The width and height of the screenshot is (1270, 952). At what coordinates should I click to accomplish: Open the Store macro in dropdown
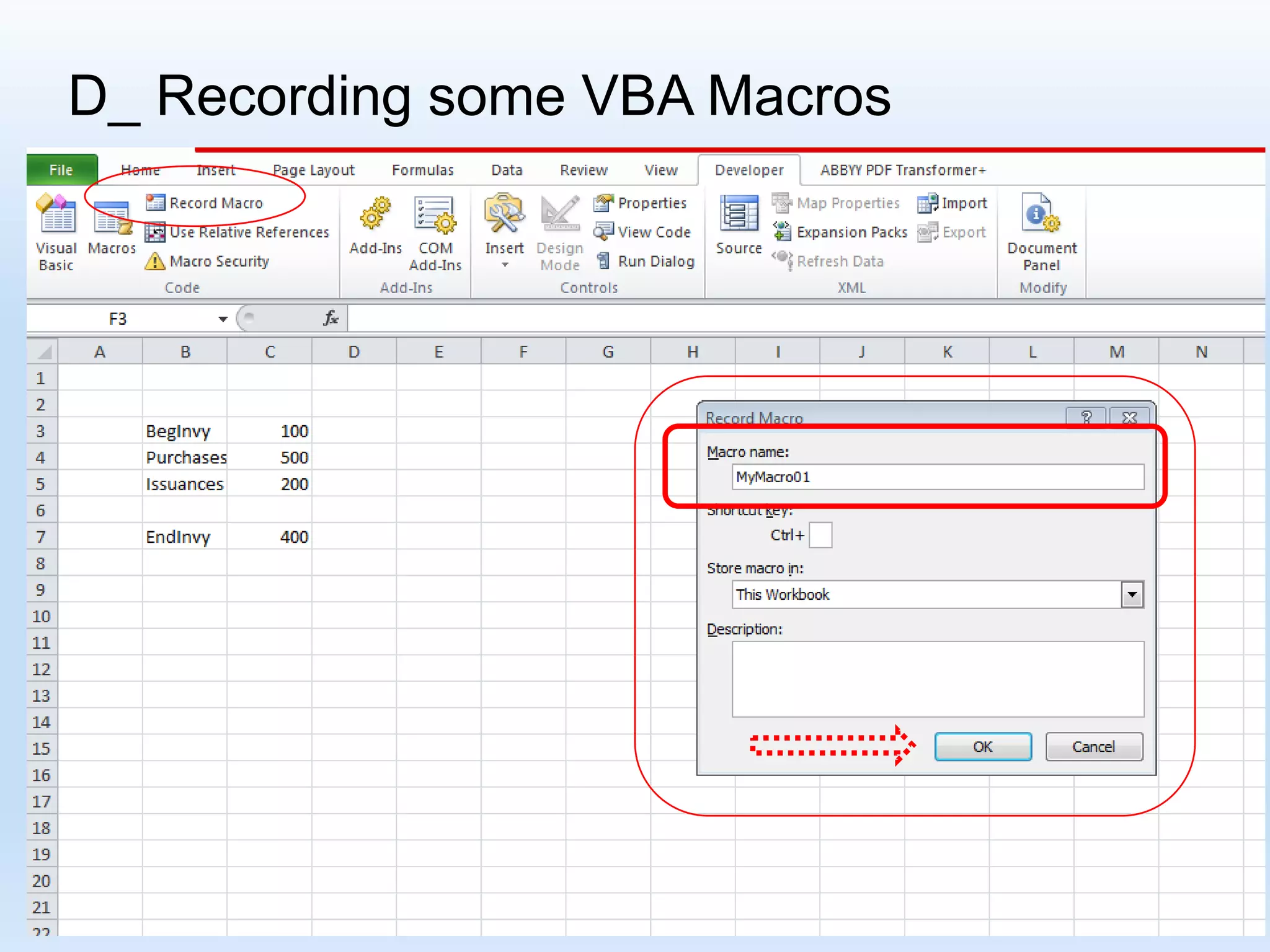click(1132, 595)
